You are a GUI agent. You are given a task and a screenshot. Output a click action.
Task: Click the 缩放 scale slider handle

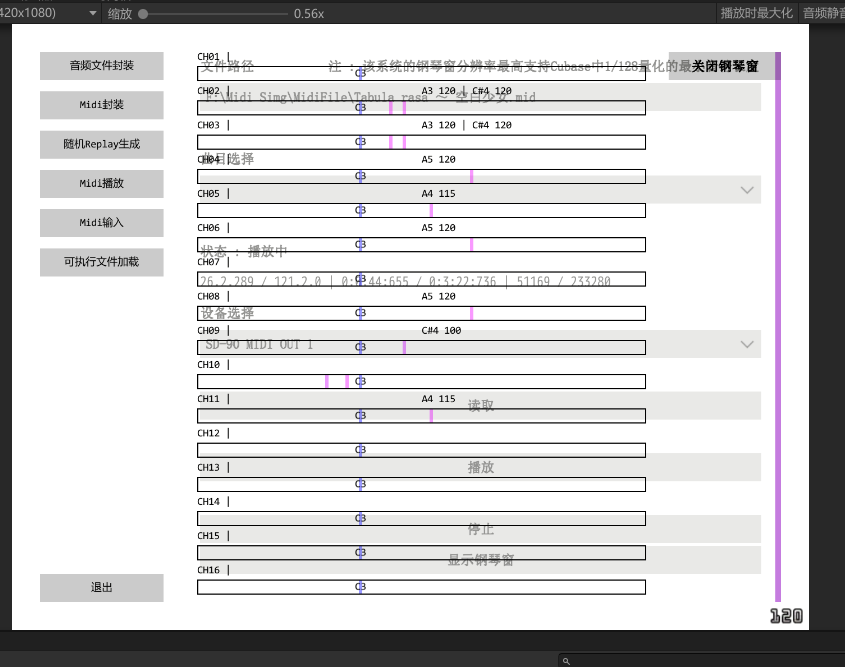tap(144, 14)
